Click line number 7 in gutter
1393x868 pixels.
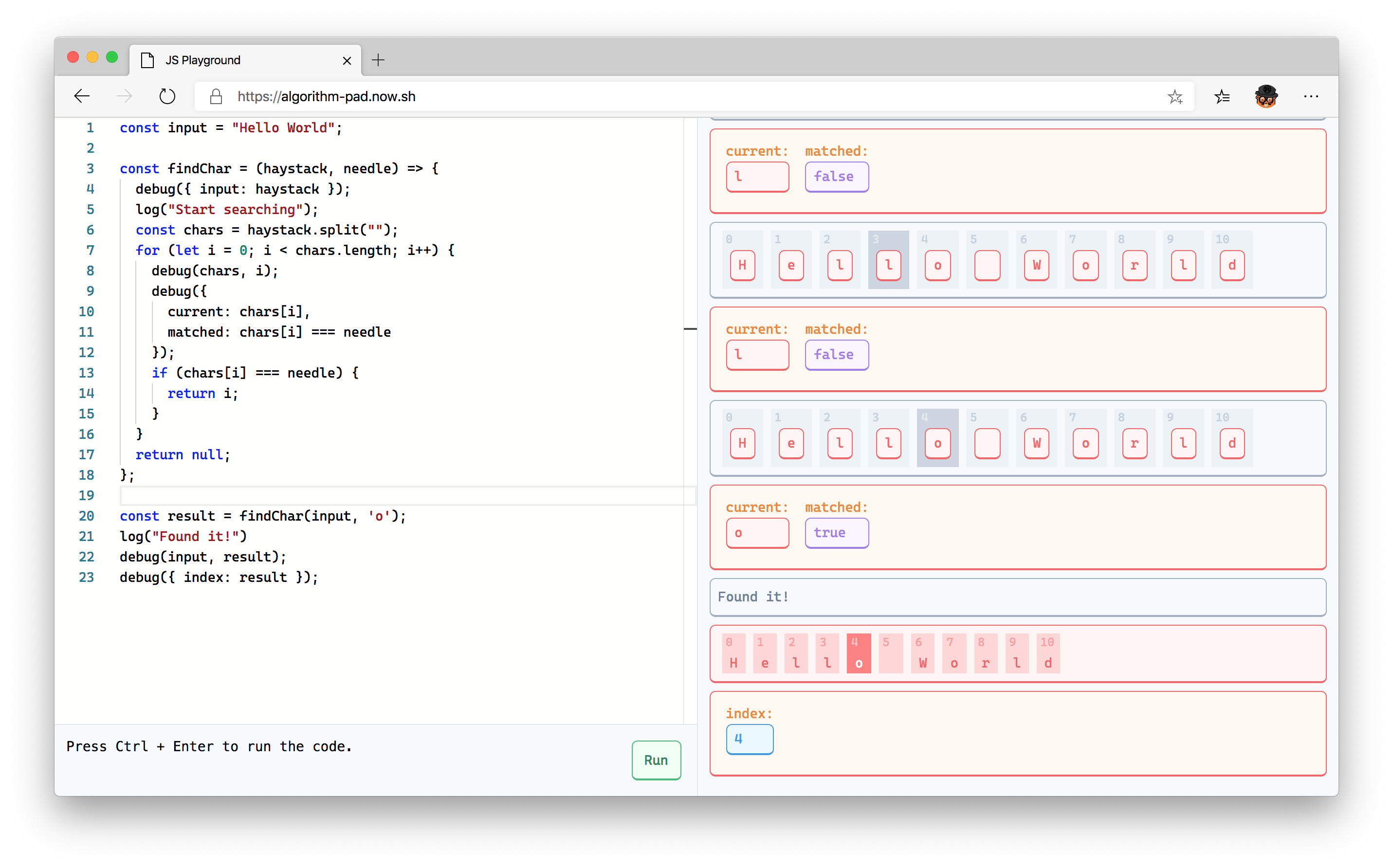tap(90, 250)
